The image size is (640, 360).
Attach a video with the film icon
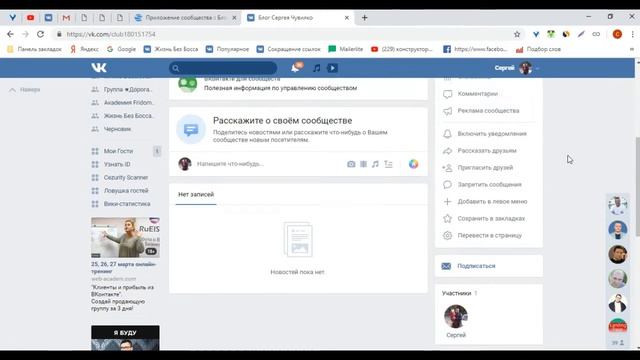363,164
